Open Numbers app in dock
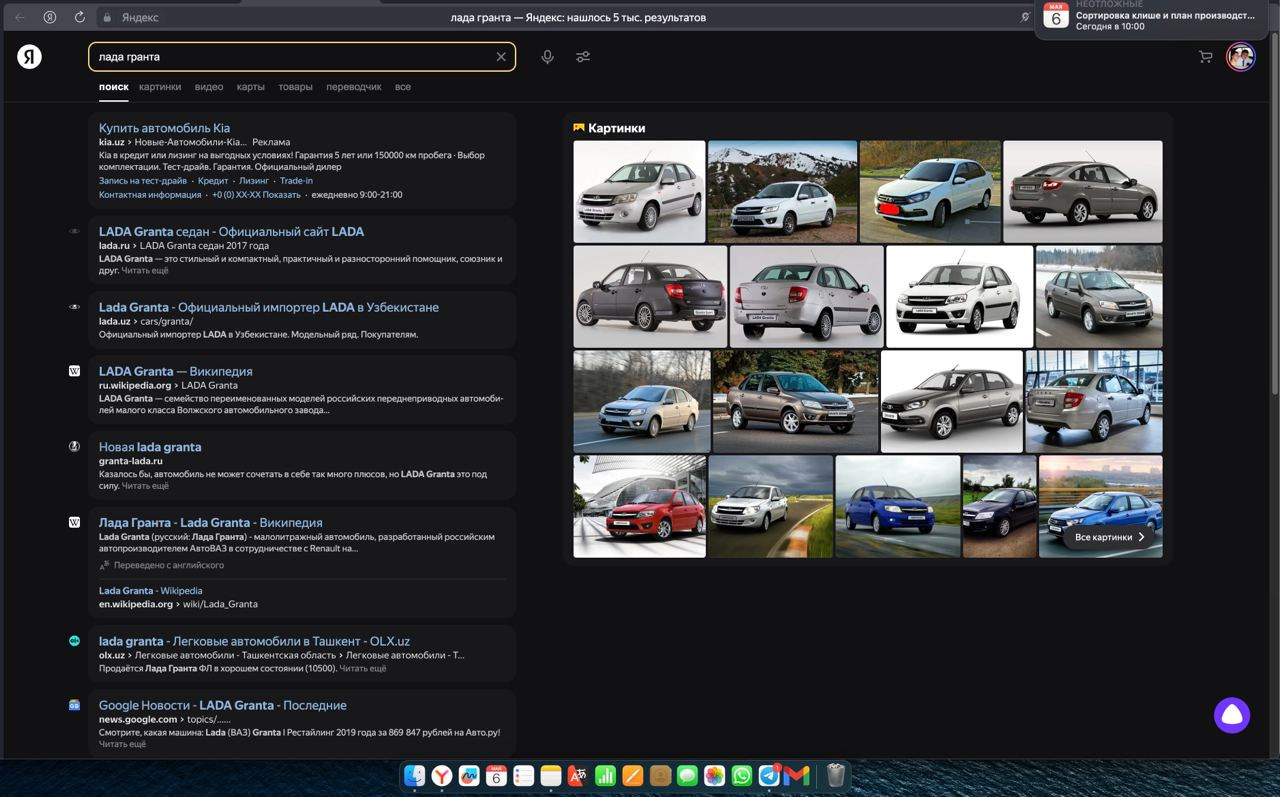 tap(605, 775)
